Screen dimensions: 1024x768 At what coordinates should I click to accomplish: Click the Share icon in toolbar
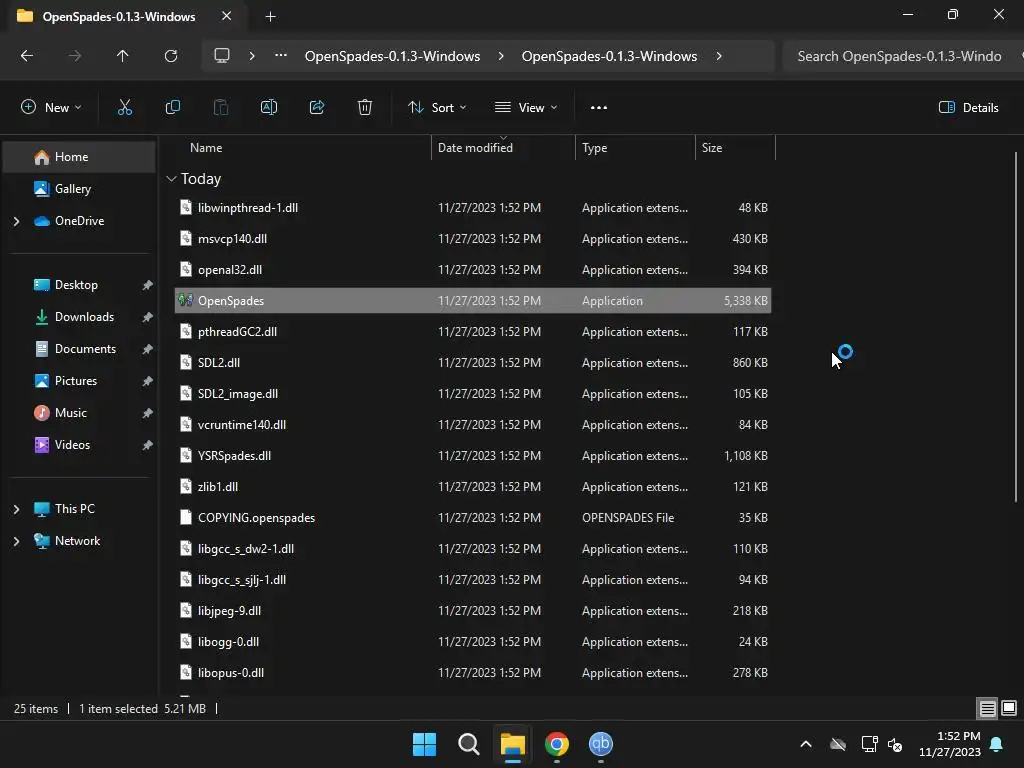pos(317,107)
